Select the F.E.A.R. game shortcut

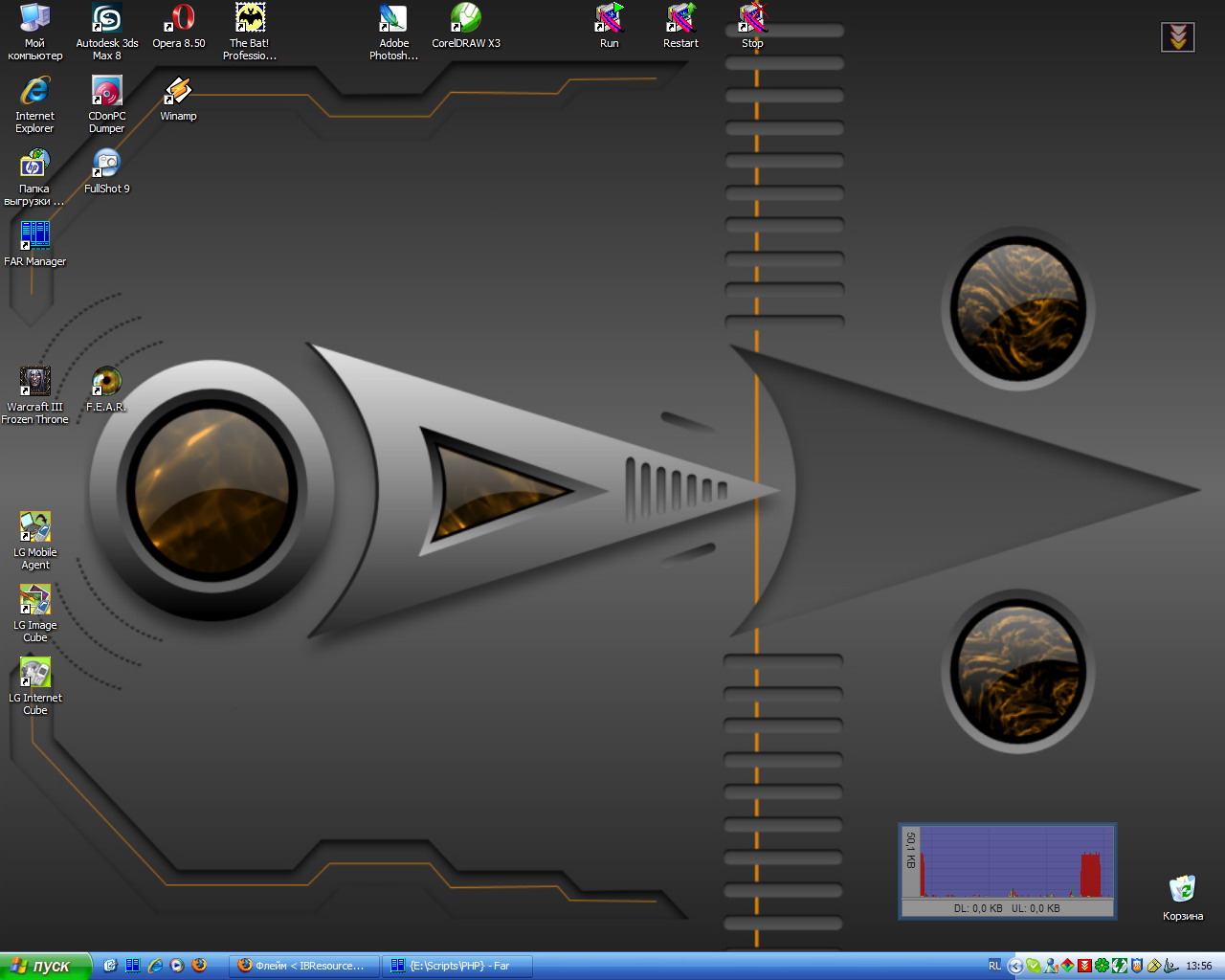click(106, 383)
